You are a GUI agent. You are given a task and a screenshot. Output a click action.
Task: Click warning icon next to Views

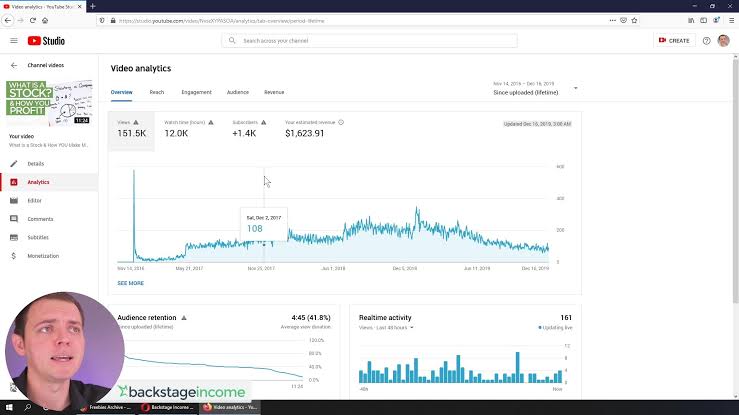tap(136, 122)
